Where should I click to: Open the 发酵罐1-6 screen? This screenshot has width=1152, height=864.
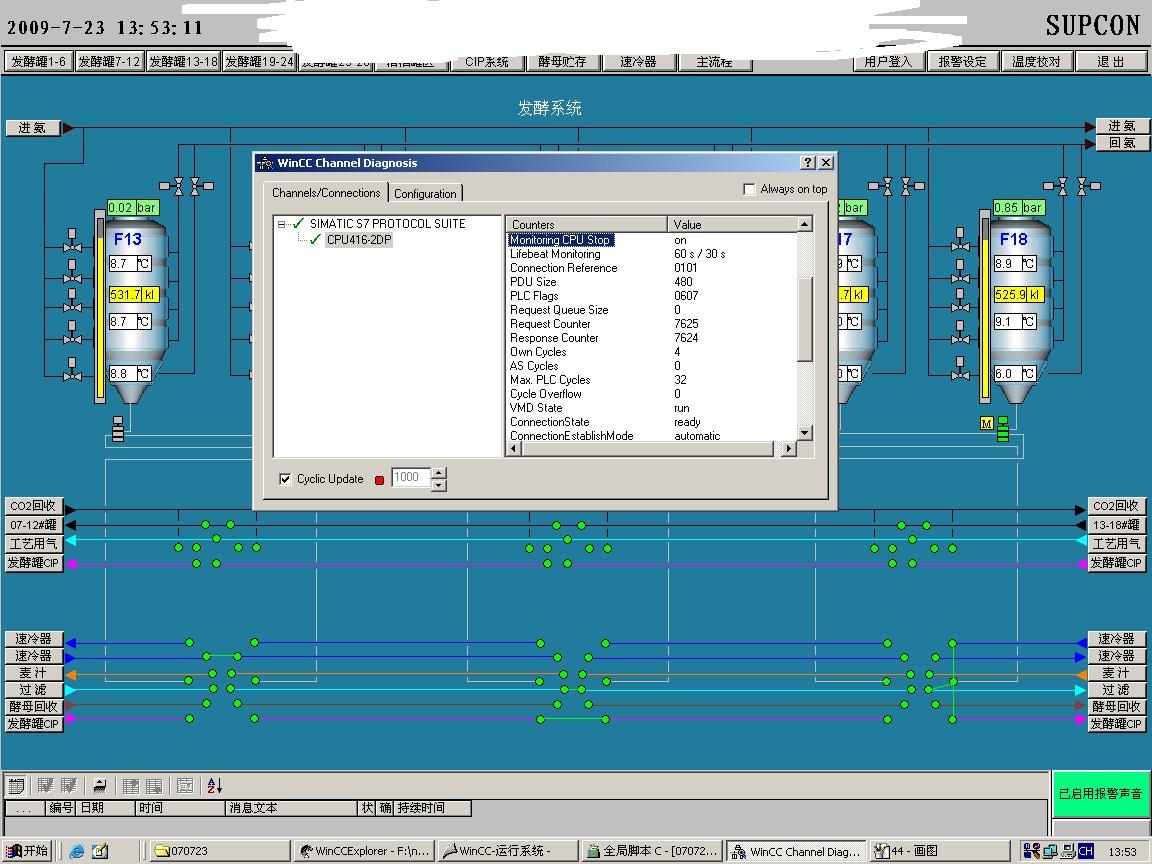38,62
